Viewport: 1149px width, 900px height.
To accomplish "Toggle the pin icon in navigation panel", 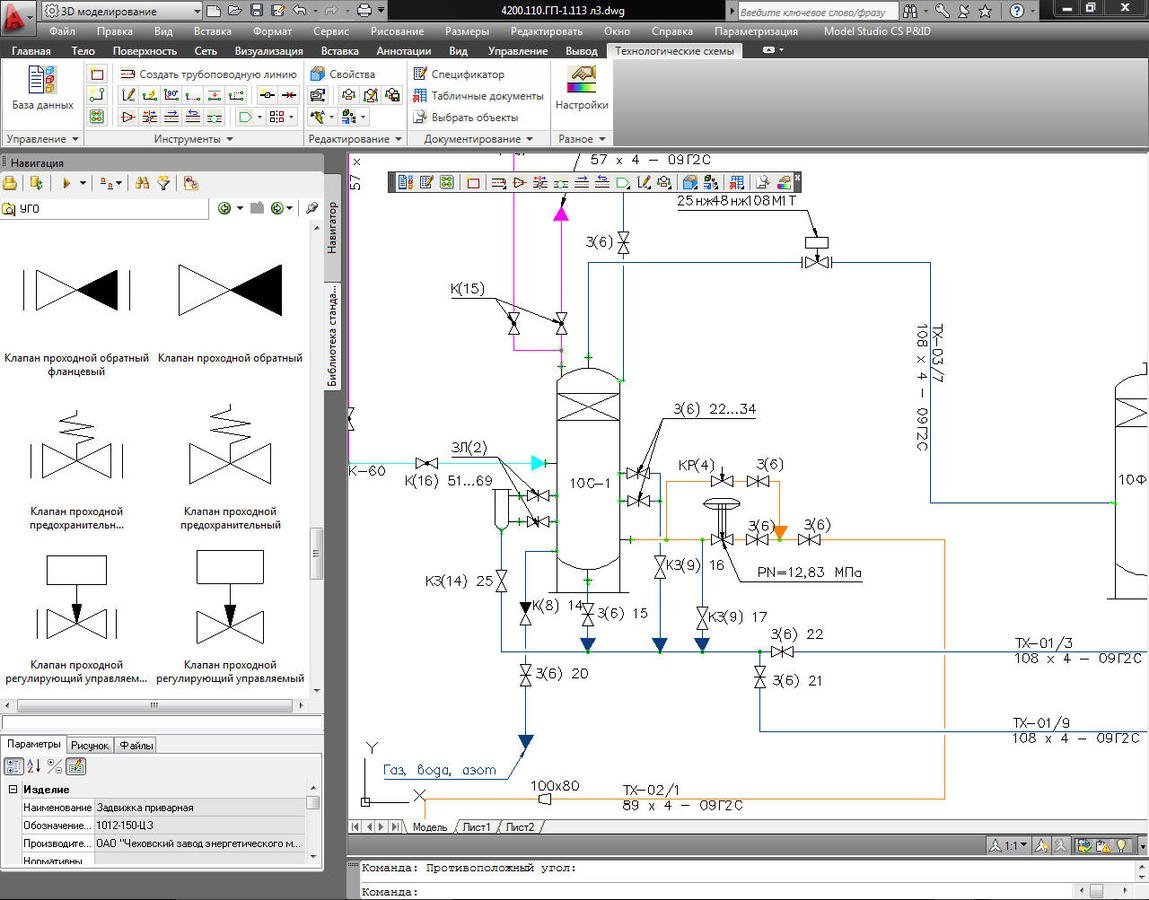I will click(312, 209).
